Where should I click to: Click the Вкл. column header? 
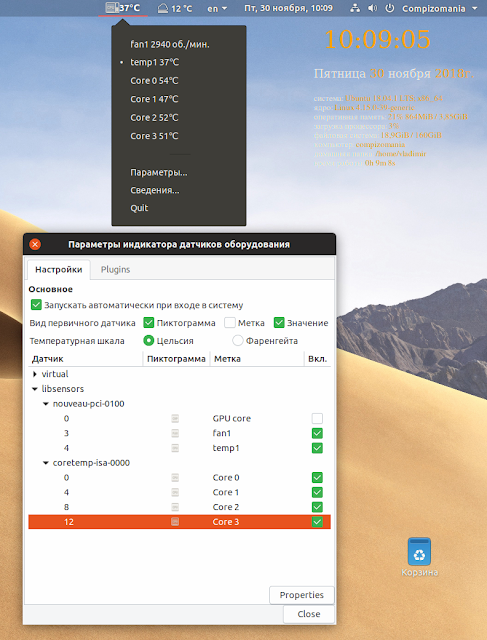point(318,359)
